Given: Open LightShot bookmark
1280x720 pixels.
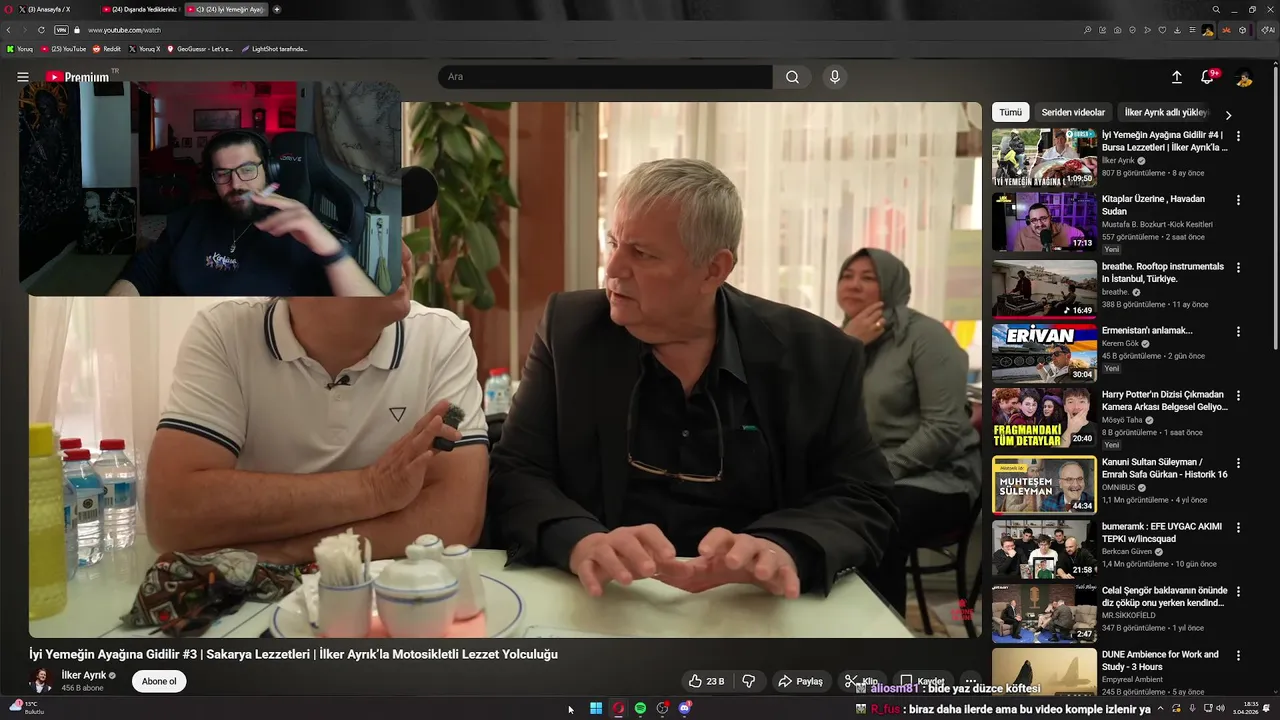Looking at the screenshot, I should pos(275,48).
